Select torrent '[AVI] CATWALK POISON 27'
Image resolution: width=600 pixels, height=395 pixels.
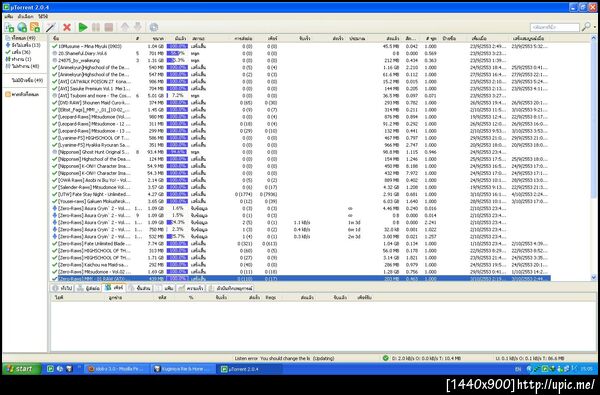click(300, 82)
